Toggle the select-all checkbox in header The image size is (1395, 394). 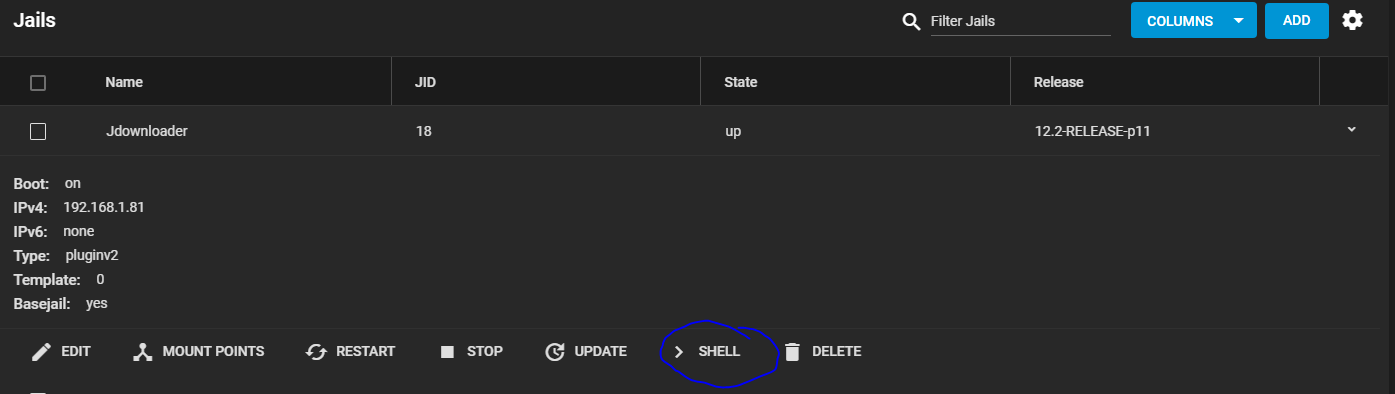pyautogui.click(x=38, y=82)
